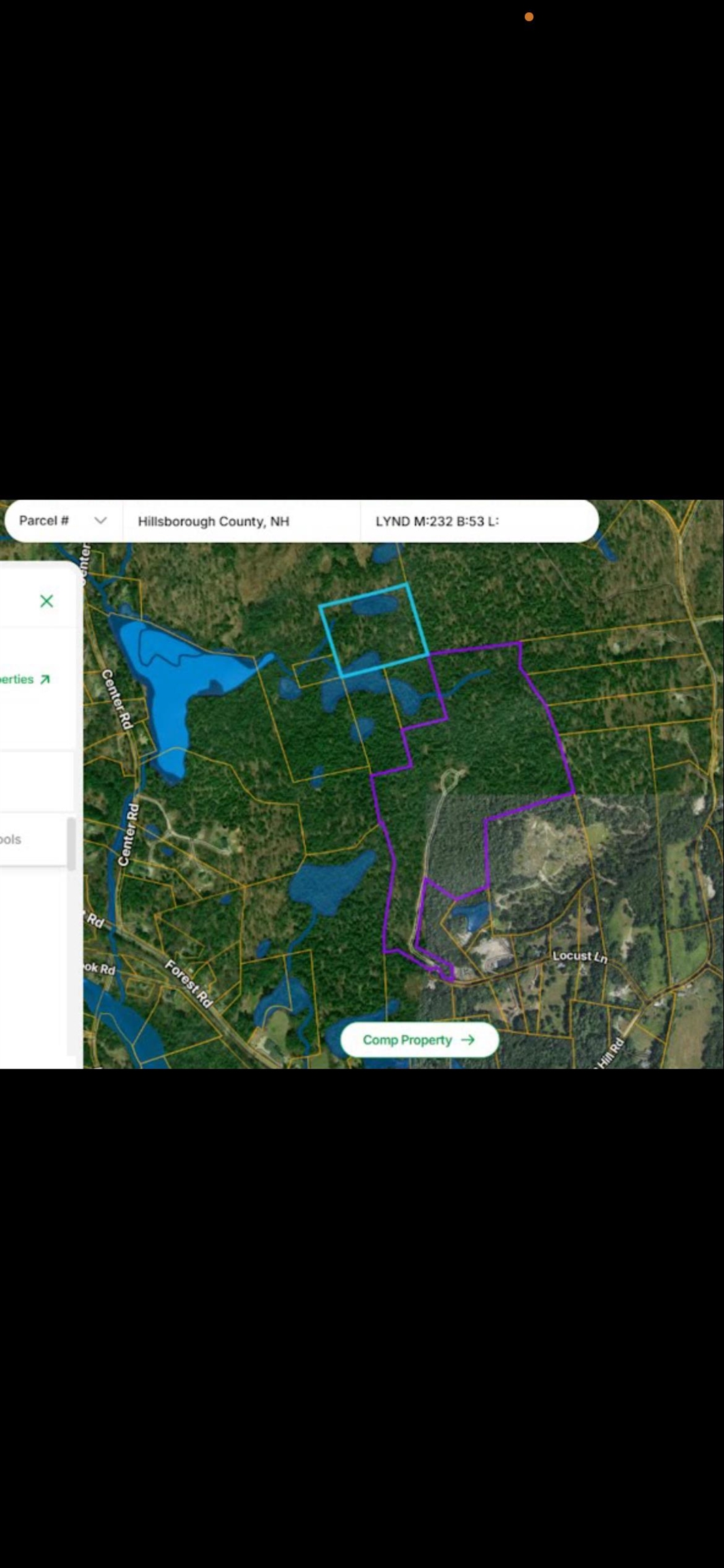The width and height of the screenshot is (724, 1568).
Task: Open the partially visible Properties link
Action: point(17,679)
